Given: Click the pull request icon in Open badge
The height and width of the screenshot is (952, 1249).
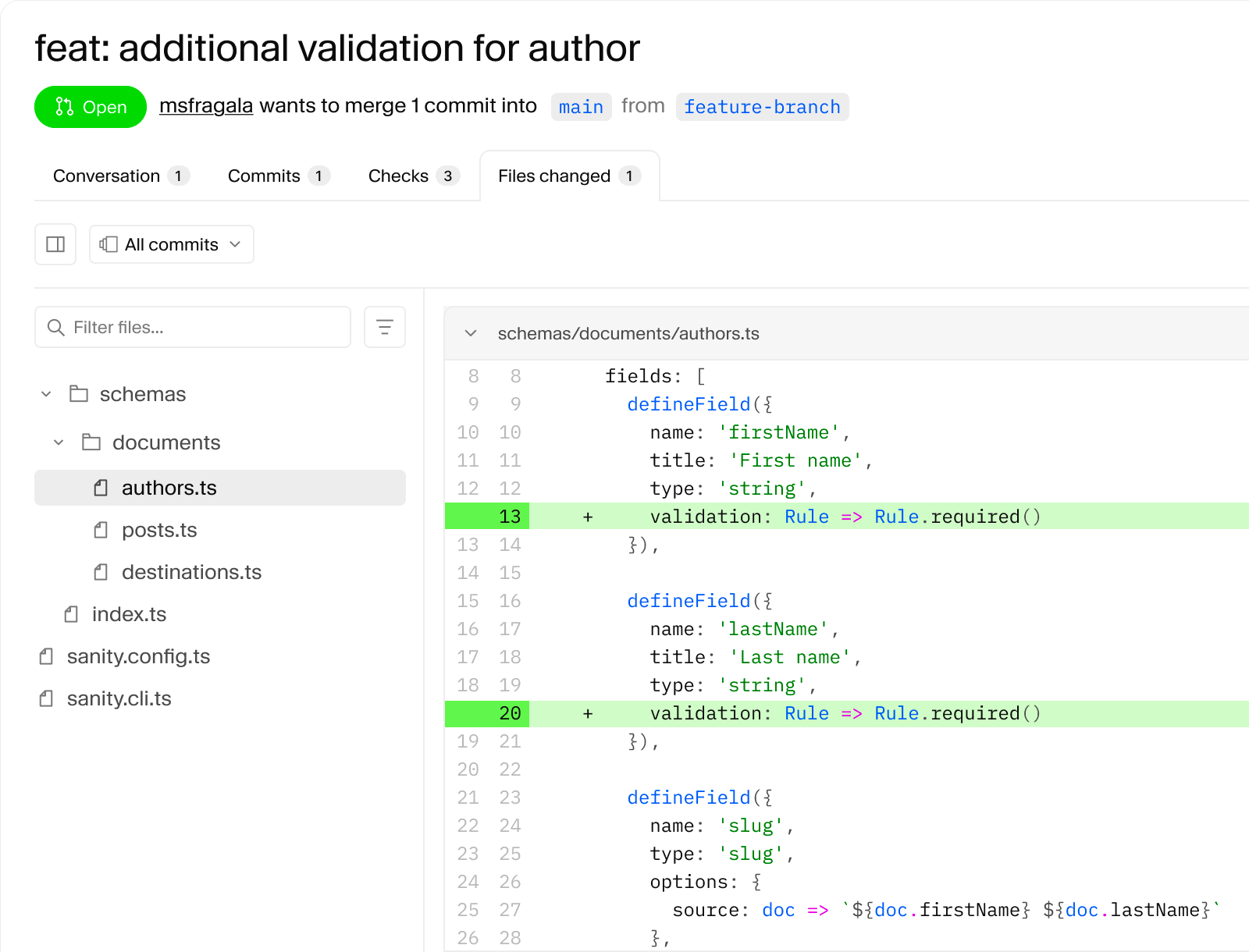Looking at the screenshot, I should pyautogui.click(x=64, y=107).
